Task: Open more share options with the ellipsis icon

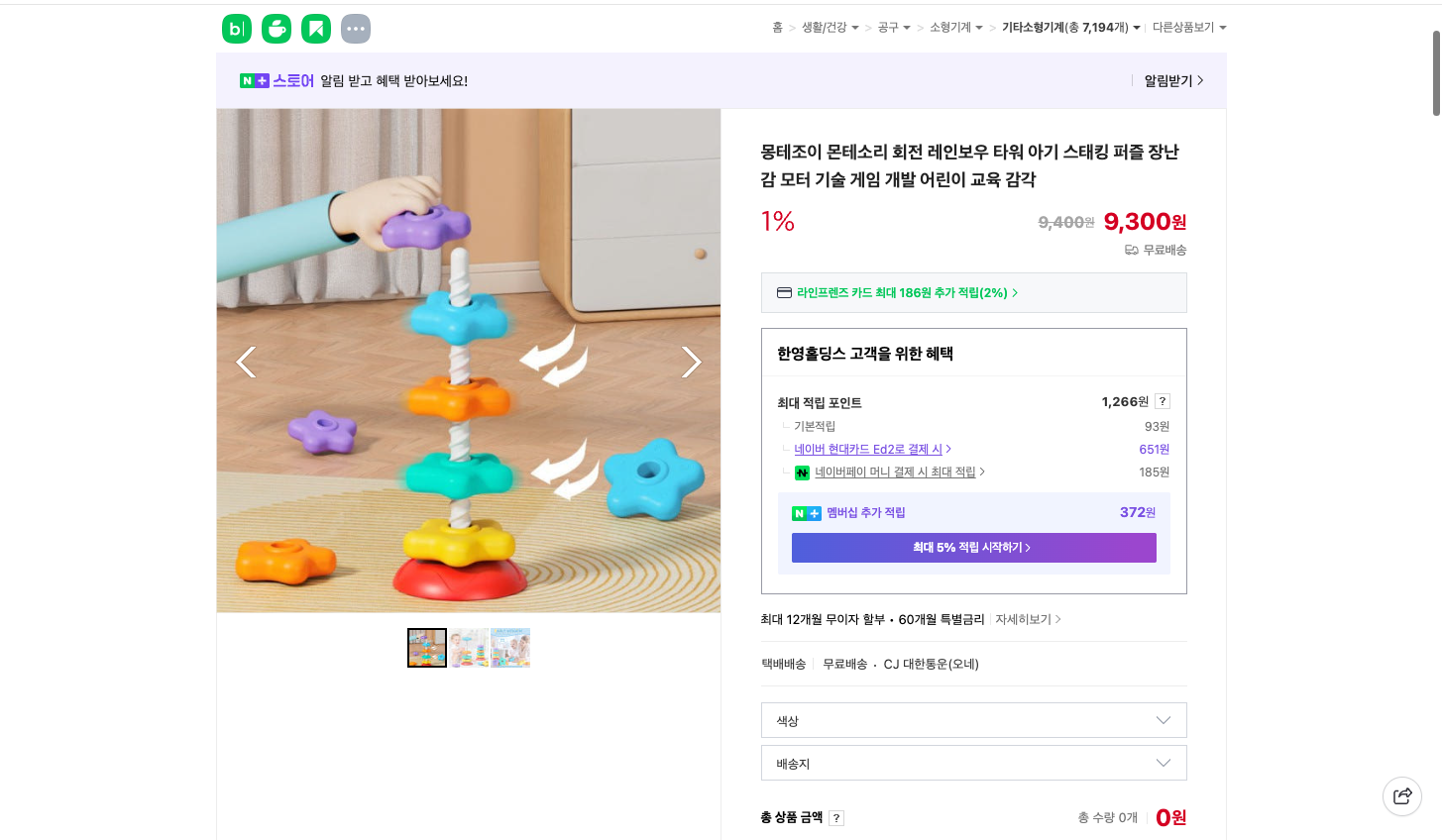Action: click(355, 28)
